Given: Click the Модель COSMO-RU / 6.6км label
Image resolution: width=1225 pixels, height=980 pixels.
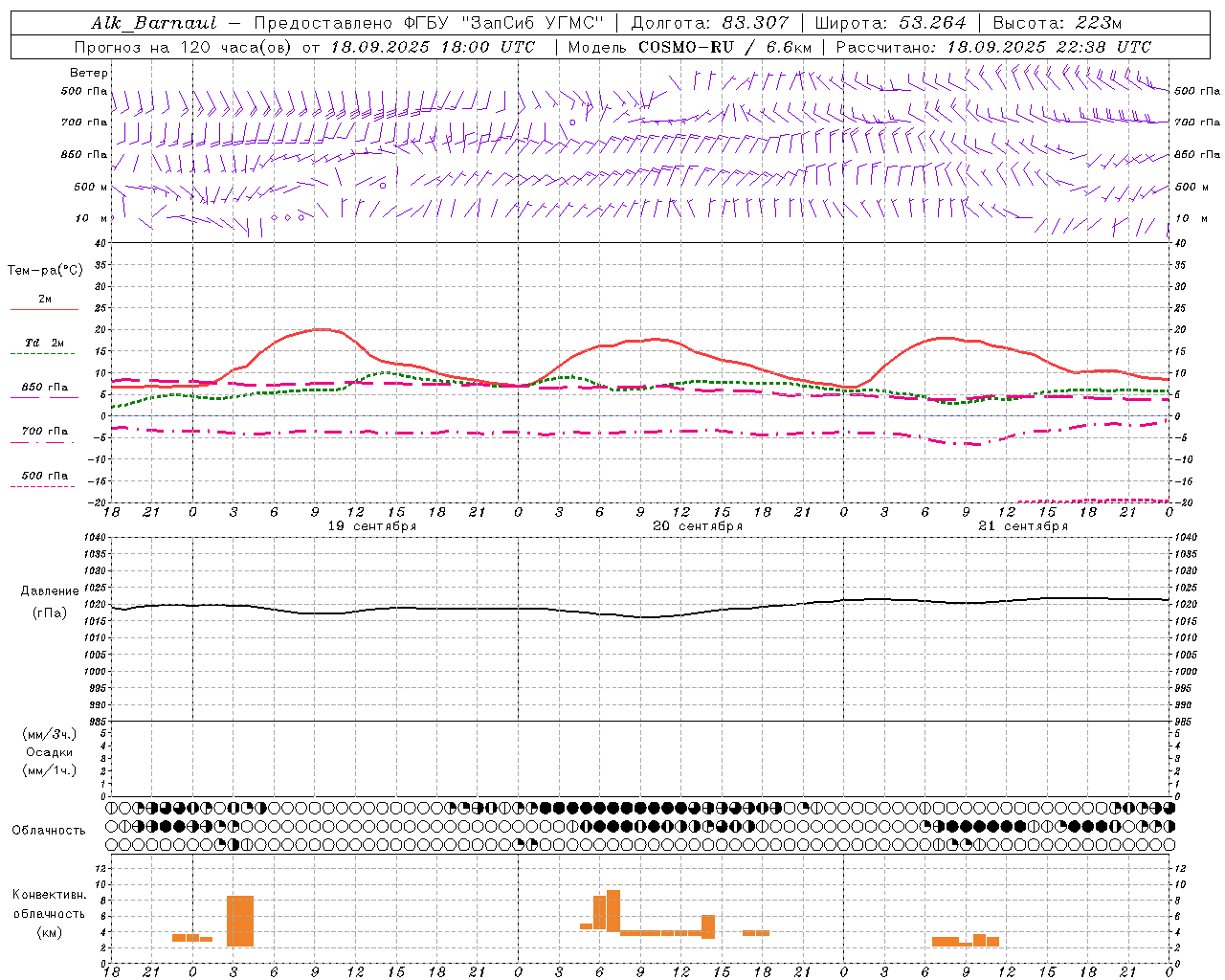Looking at the screenshot, I should [690, 47].
